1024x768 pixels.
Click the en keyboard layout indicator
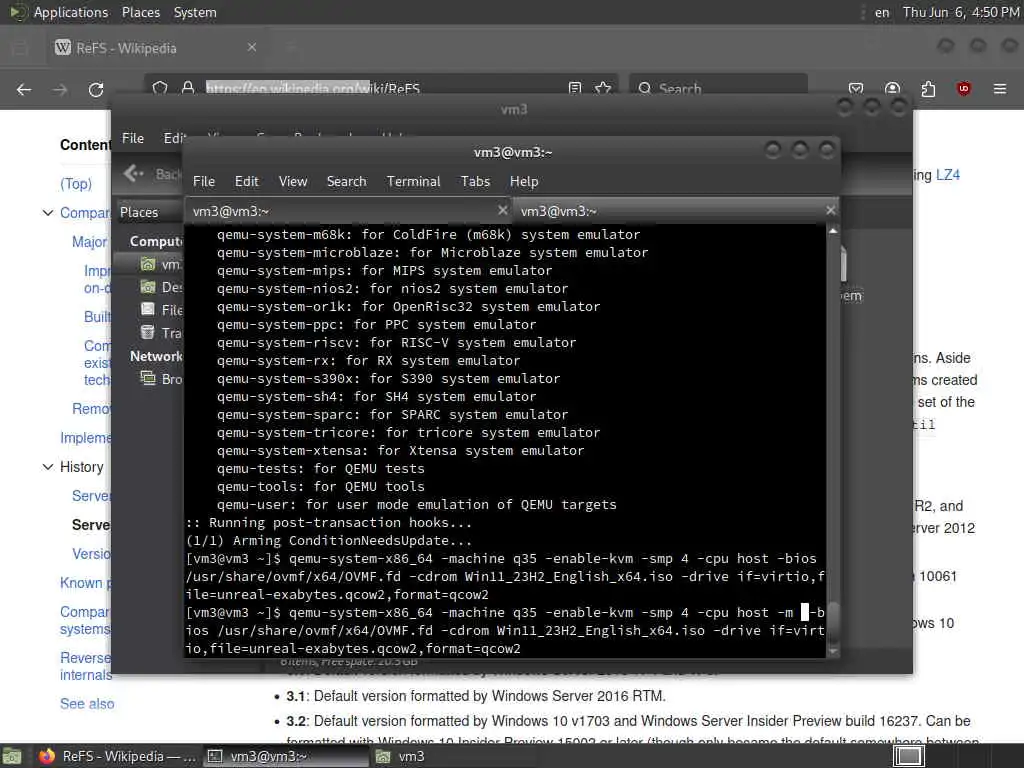pyautogui.click(x=882, y=12)
